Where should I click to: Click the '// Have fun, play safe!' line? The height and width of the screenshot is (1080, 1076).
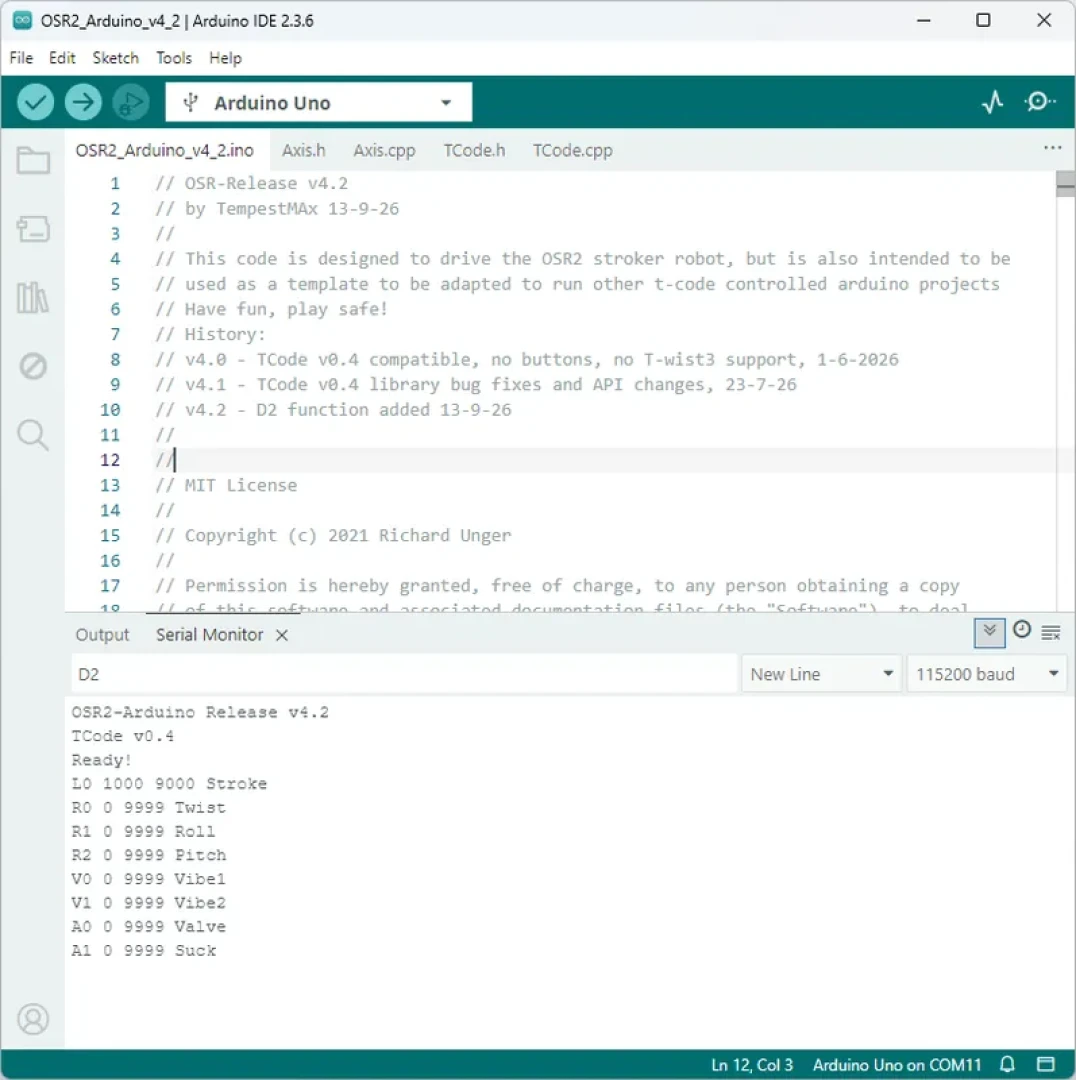[271, 309]
